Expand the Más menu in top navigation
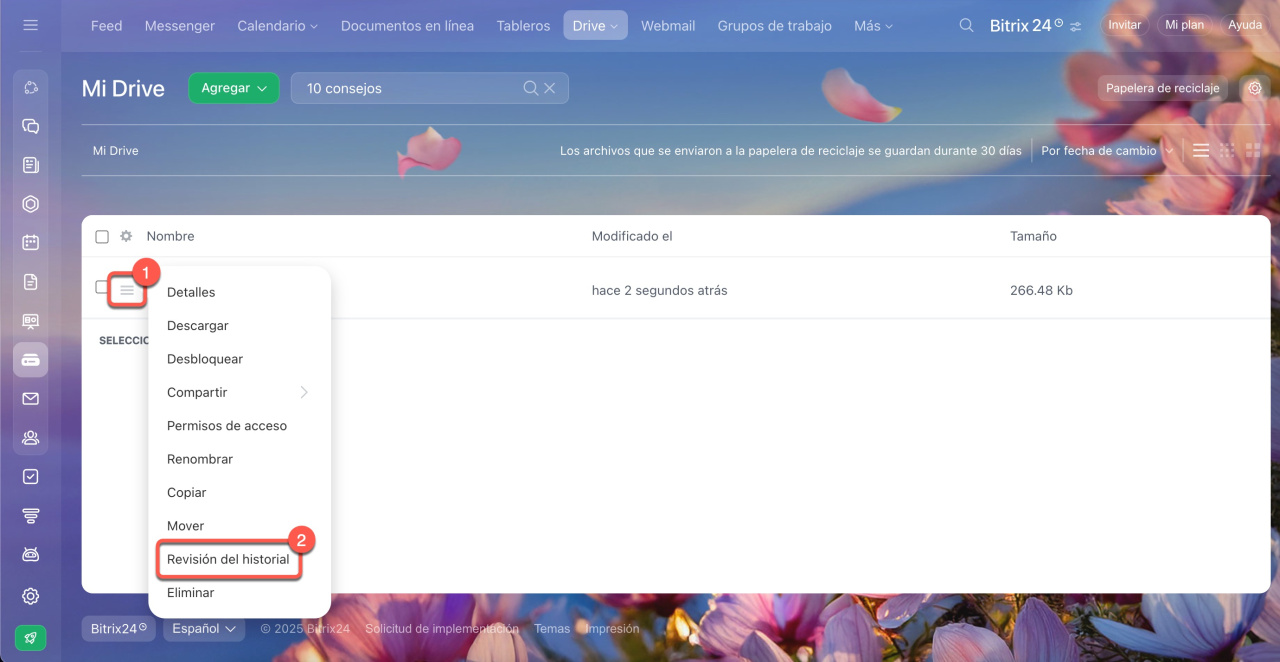The image size is (1280, 662). (873, 26)
